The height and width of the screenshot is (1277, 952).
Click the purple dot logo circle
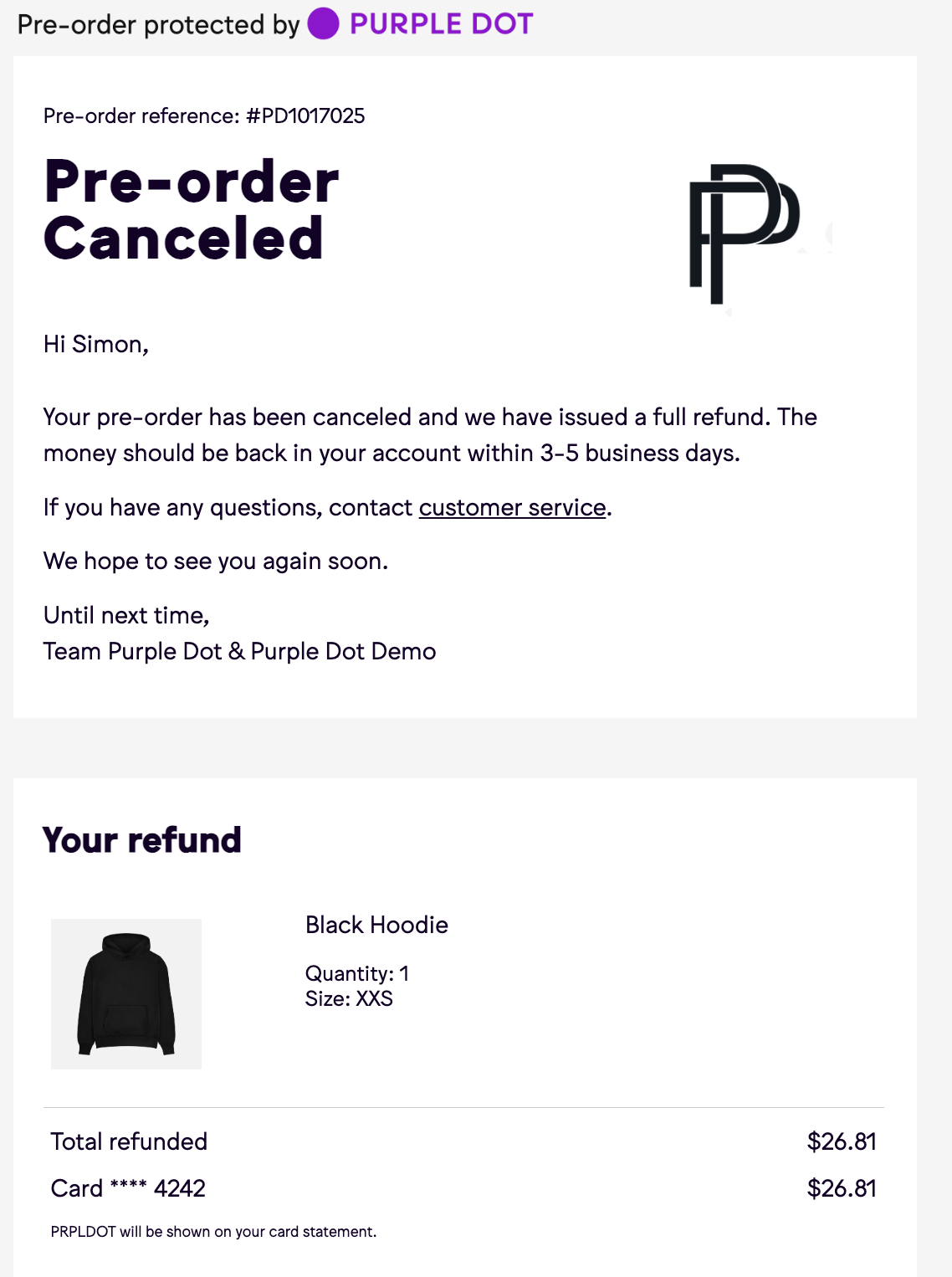[323, 23]
